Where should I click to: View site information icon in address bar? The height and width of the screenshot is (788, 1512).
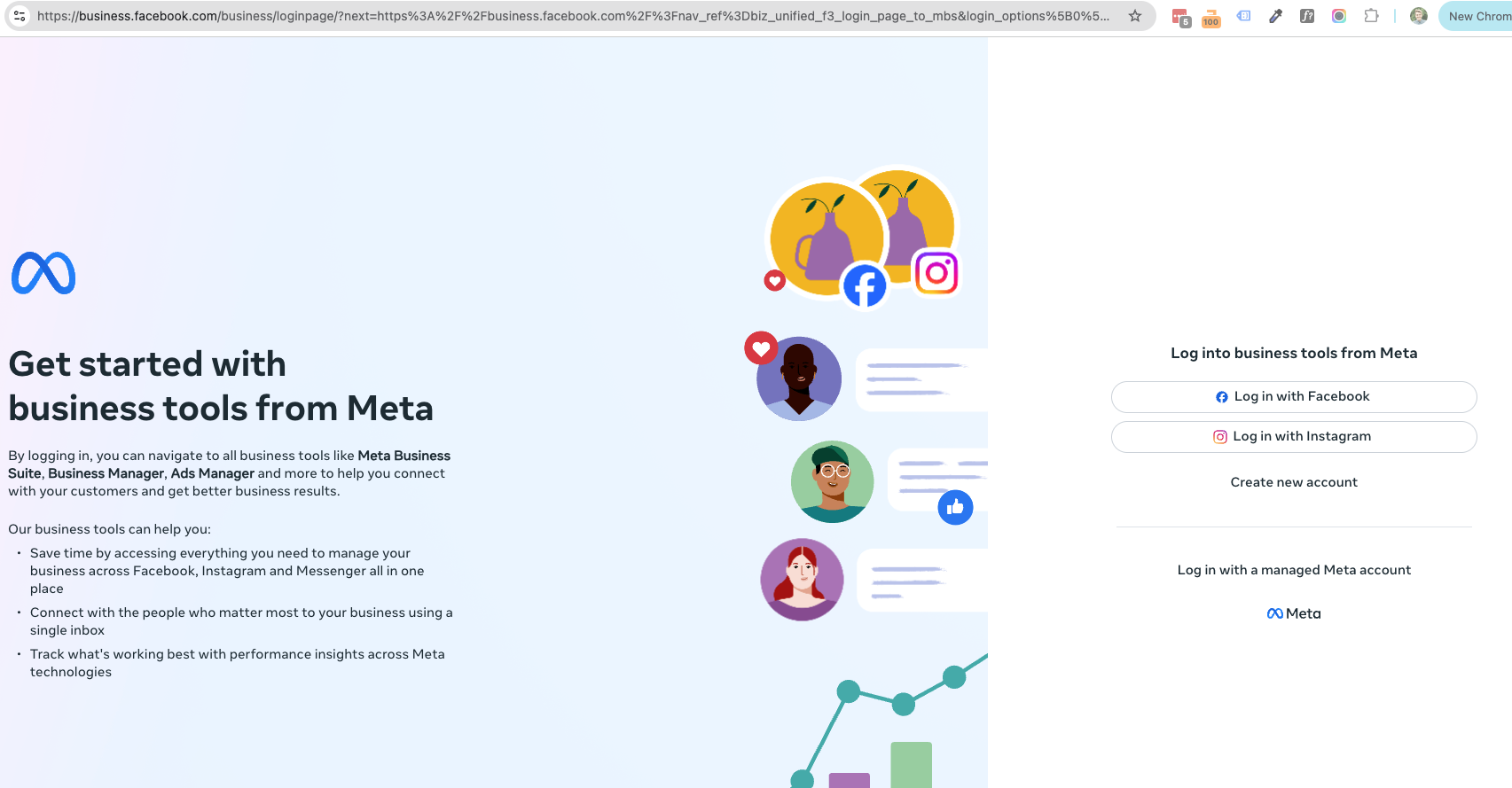click(20, 16)
